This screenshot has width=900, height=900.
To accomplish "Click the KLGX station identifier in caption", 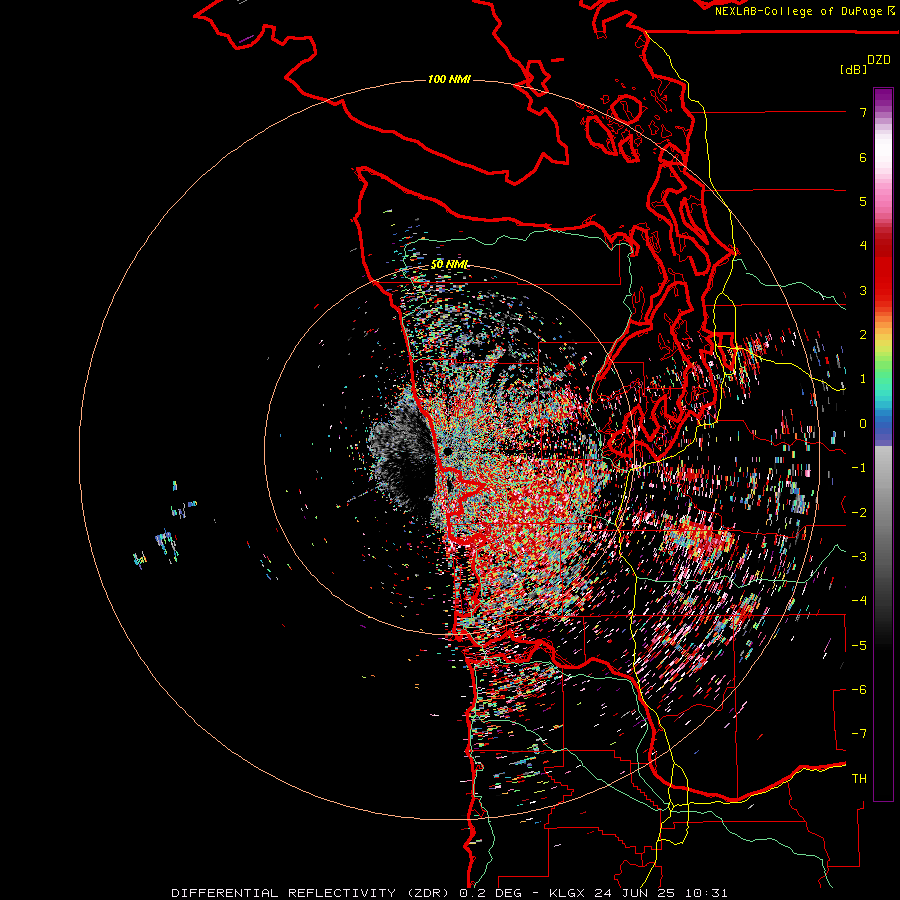I will click(567, 893).
